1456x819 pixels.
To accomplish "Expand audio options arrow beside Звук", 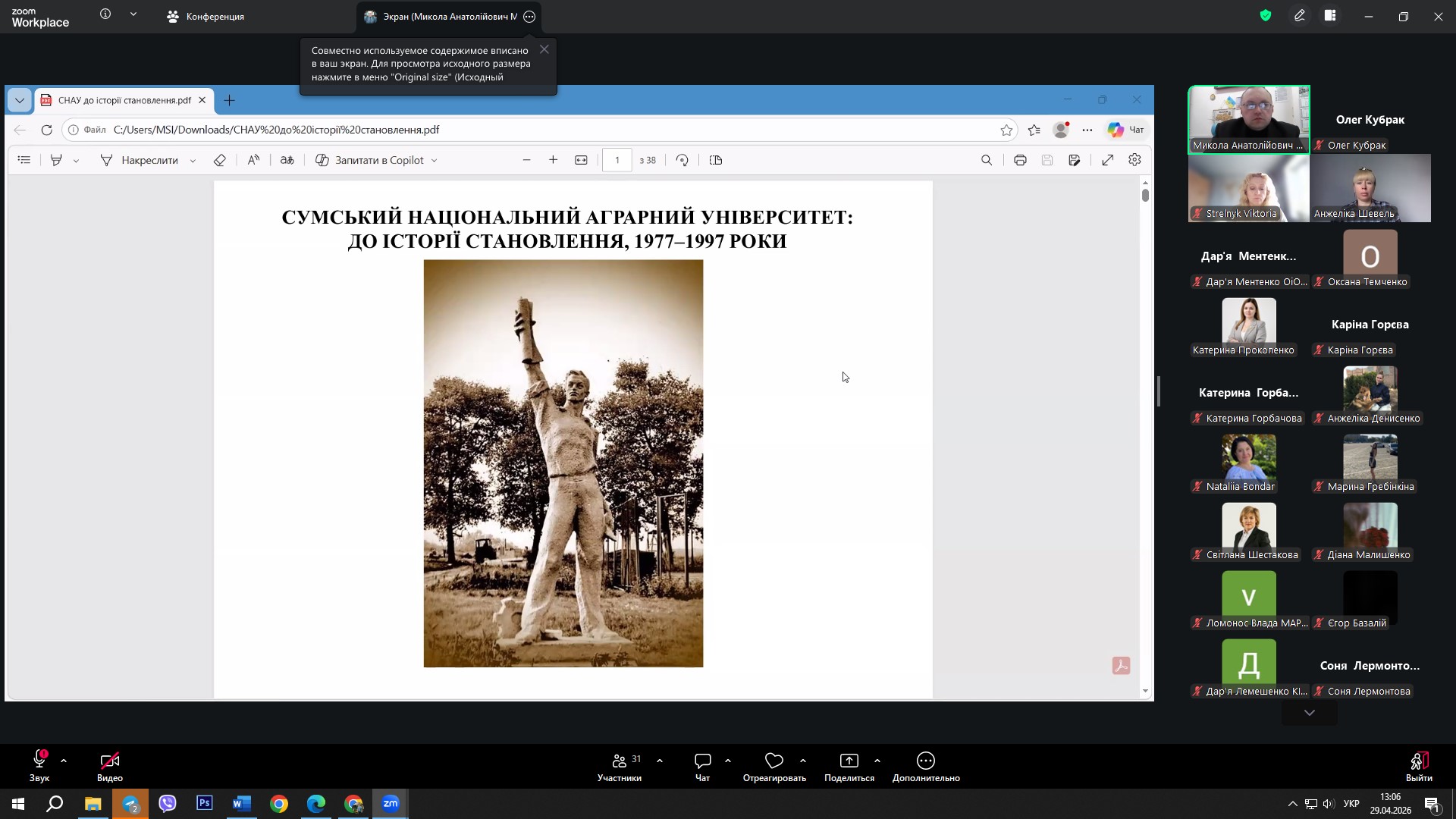I will pyautogui.click(x=64, y=761).
